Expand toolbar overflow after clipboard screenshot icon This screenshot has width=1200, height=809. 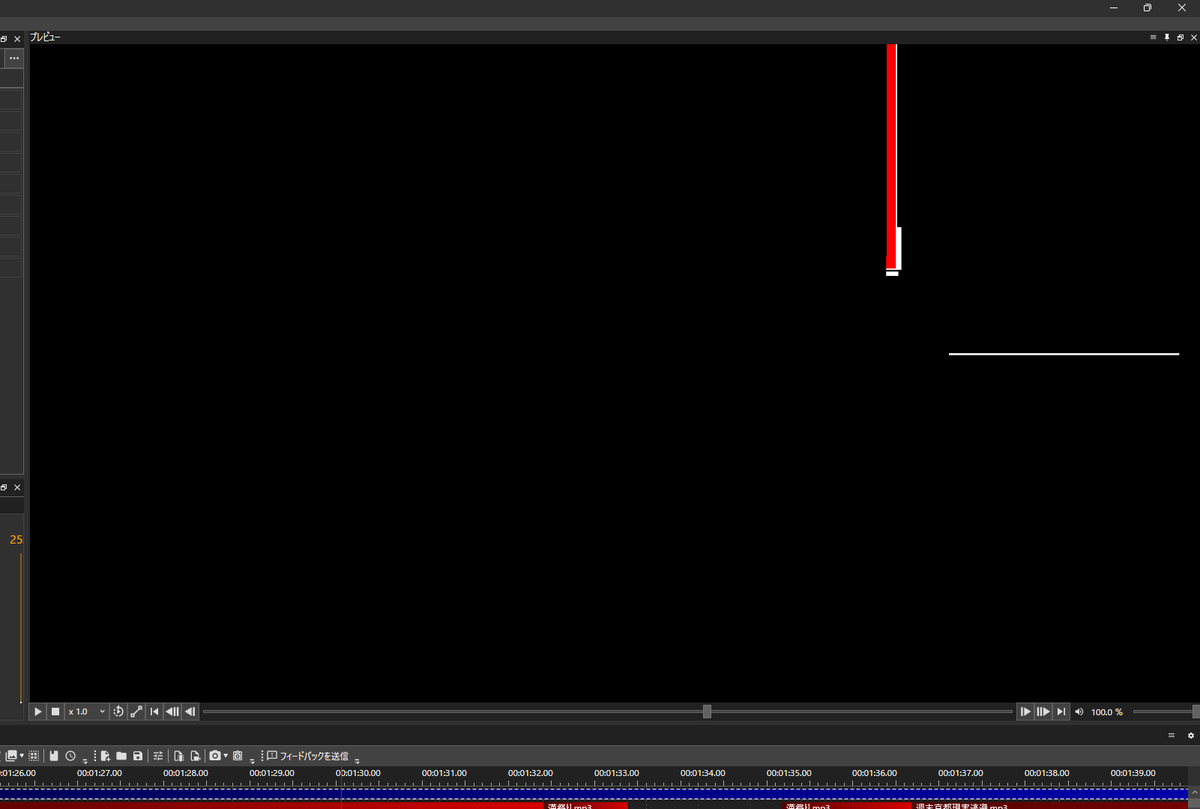coord(252,762)
